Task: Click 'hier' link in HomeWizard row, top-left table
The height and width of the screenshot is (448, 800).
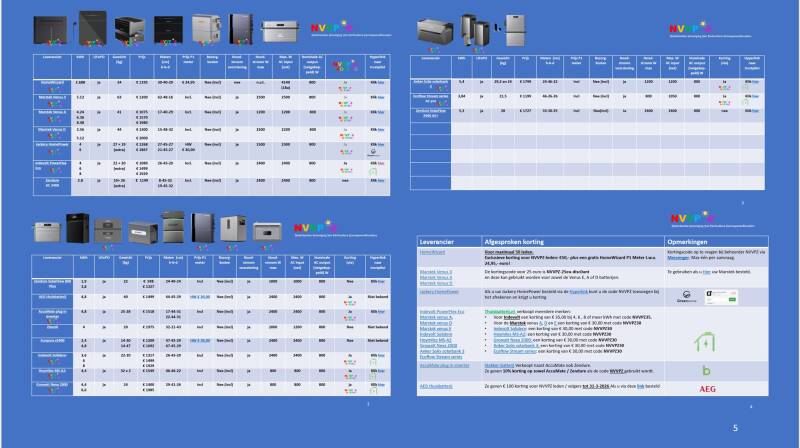Action: [x=381, y=82]
